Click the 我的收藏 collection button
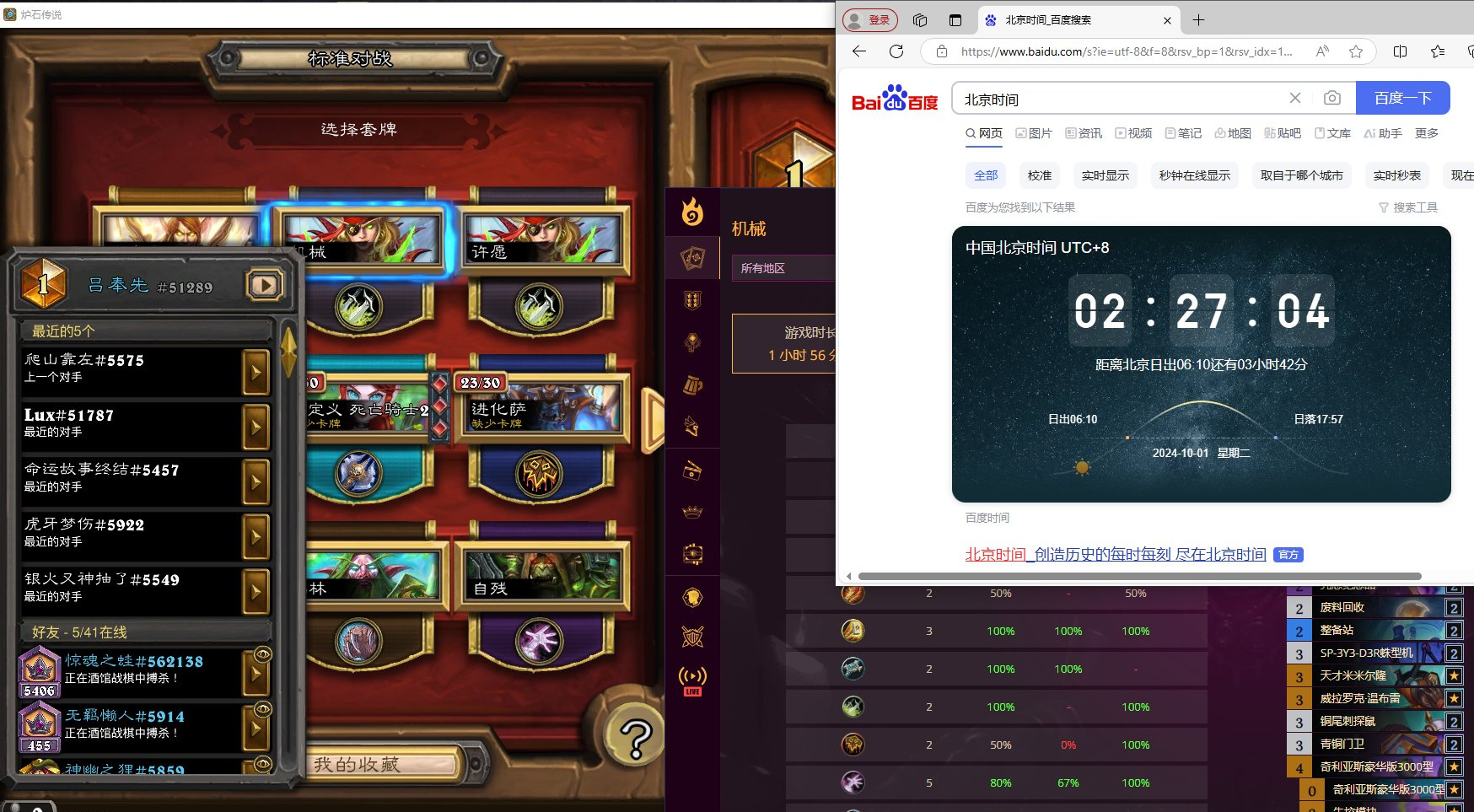Image resolution: width=1474 pixels, height=812 pixels. pyautogui.click(x=357, y=764)
